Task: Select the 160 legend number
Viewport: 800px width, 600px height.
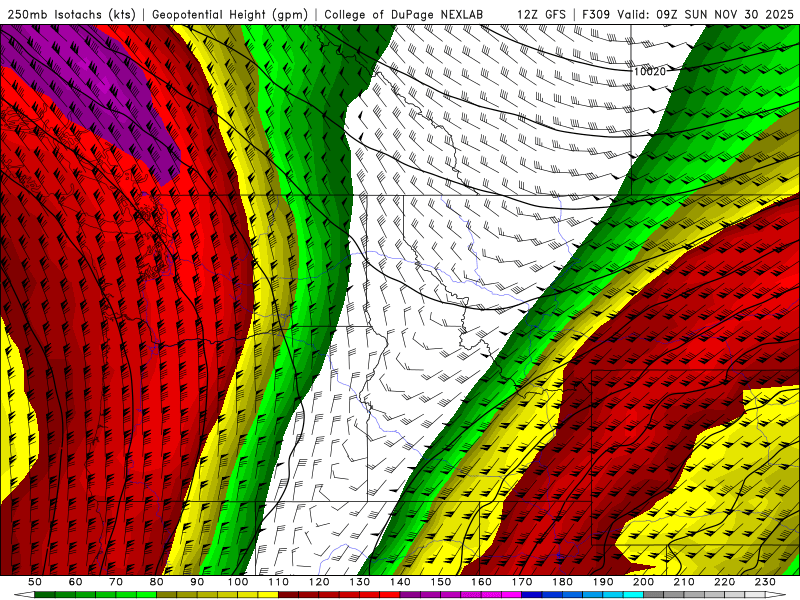Action: tap(482, 582)
